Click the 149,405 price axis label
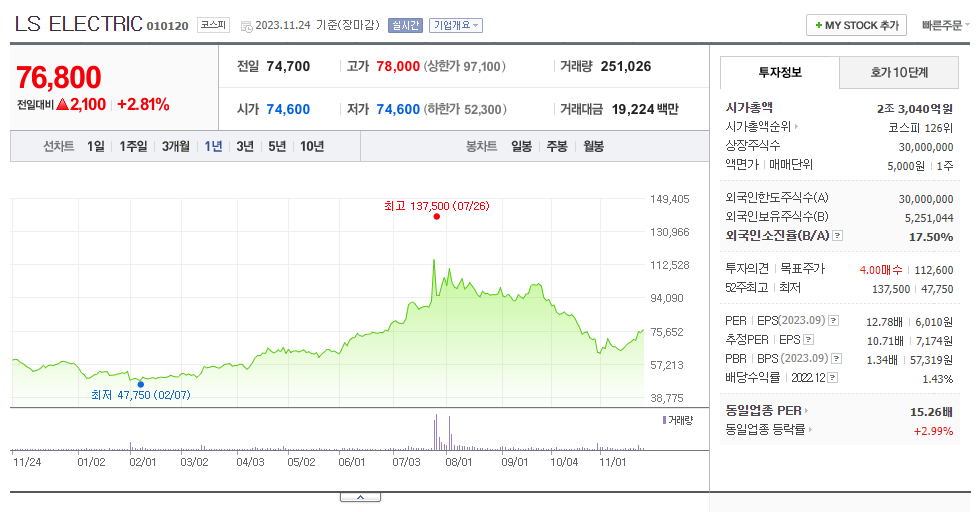Screen dimensions: 977x512 click(x=670, y=199)
